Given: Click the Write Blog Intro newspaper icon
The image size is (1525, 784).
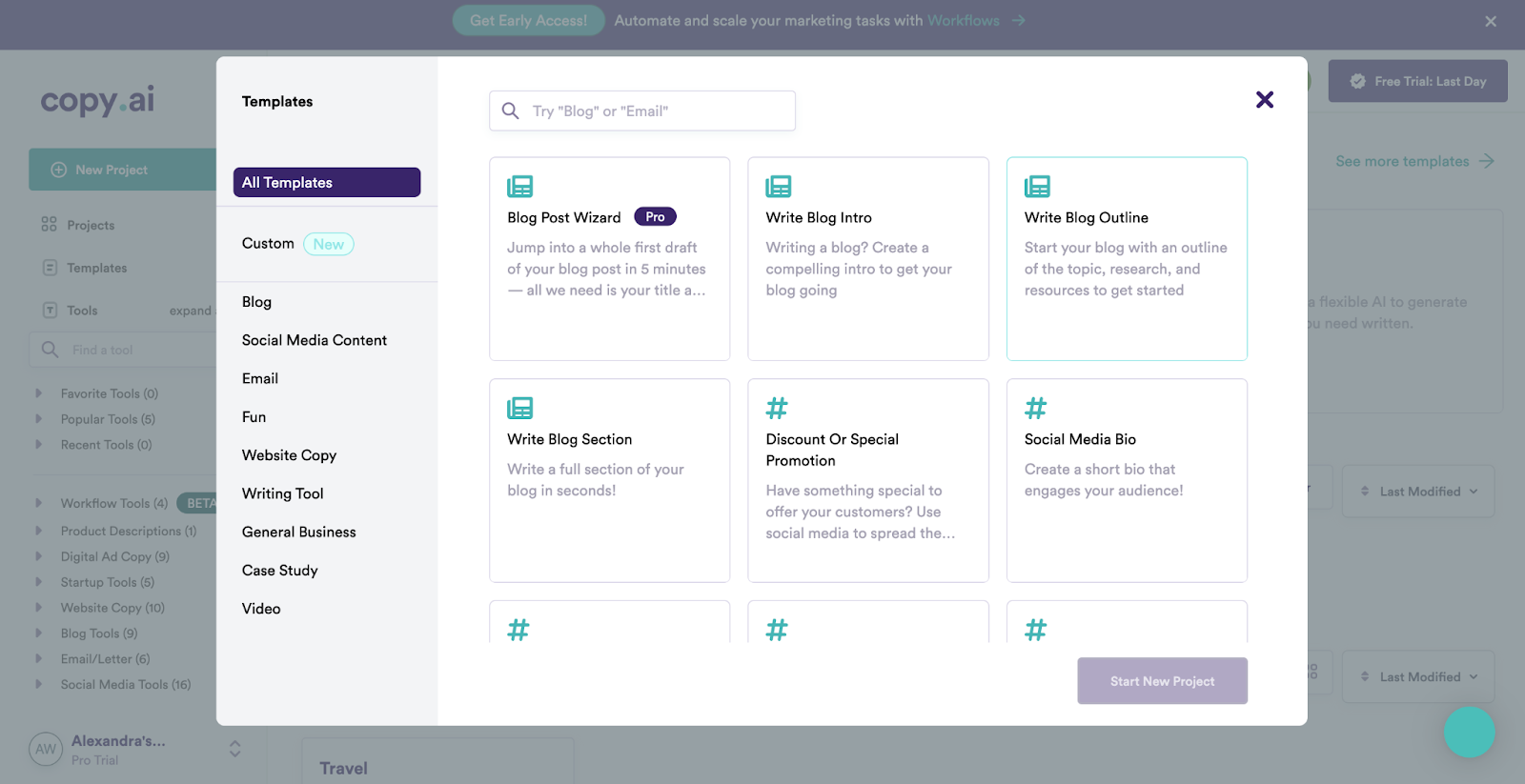Looking at the screenshot, I should click(779, 186).
